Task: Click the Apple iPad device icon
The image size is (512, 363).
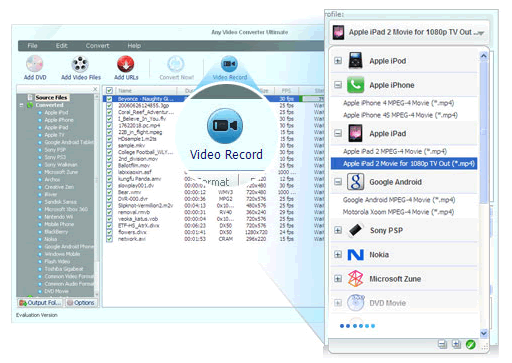Action: click(x=355, y=133)
